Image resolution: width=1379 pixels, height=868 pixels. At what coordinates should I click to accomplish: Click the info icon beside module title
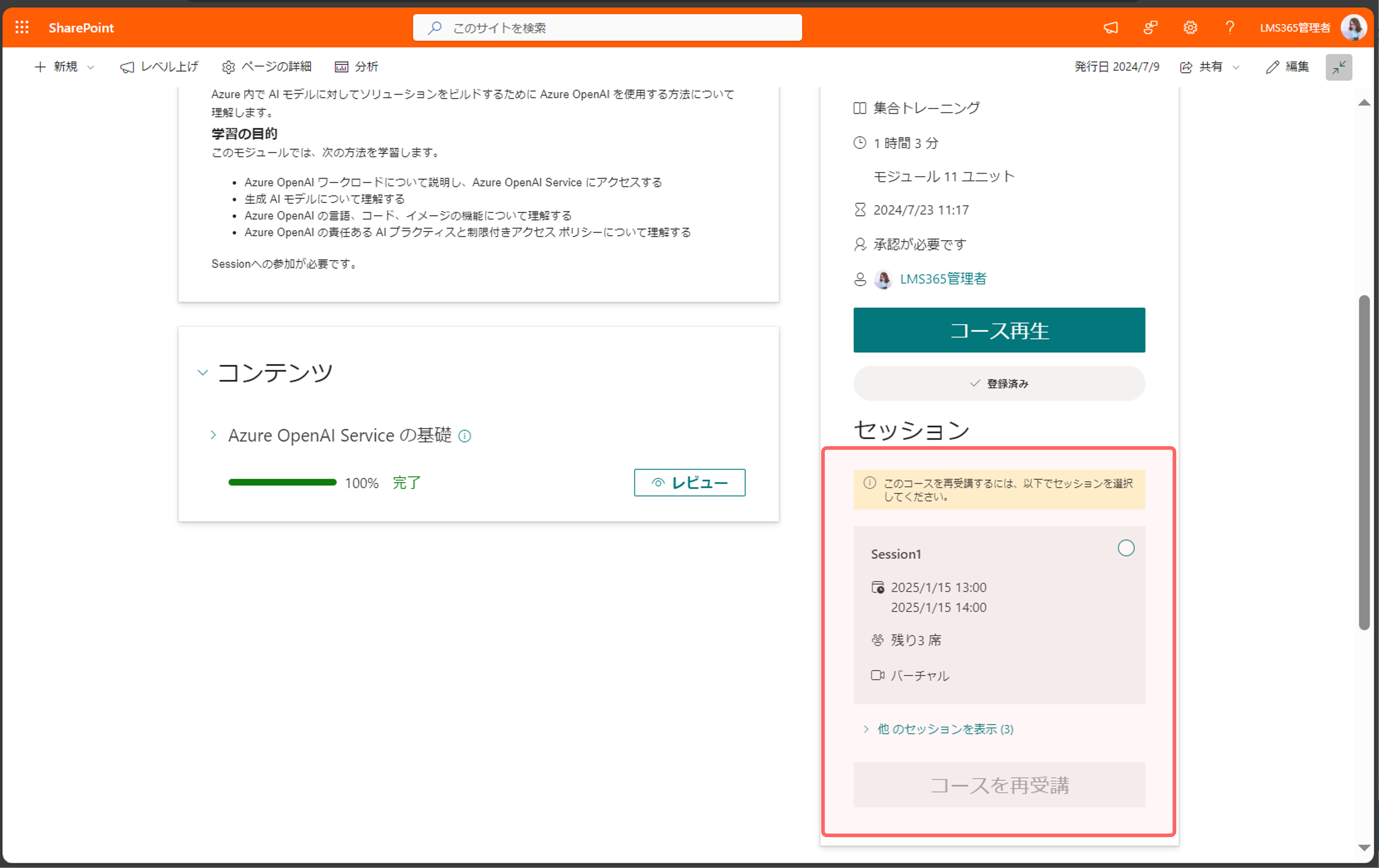coord(465,436)
